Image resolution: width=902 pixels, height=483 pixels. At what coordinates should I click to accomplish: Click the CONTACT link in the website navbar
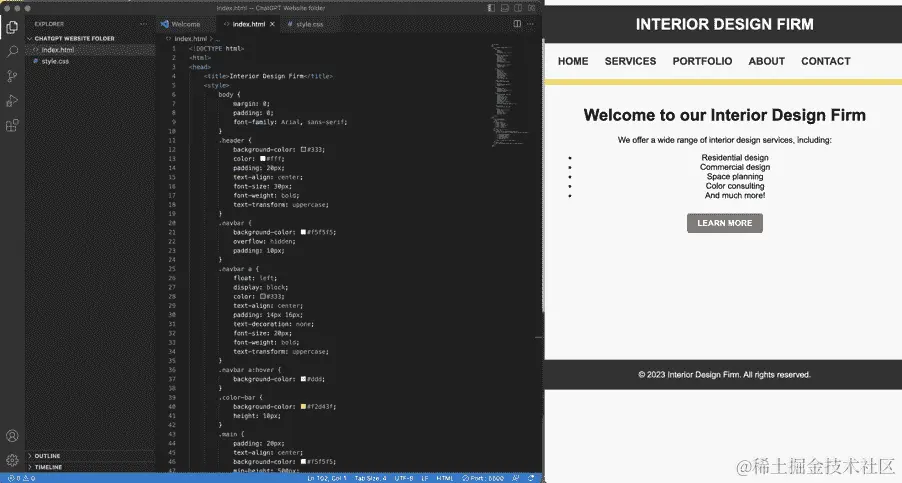click(826, 61)
